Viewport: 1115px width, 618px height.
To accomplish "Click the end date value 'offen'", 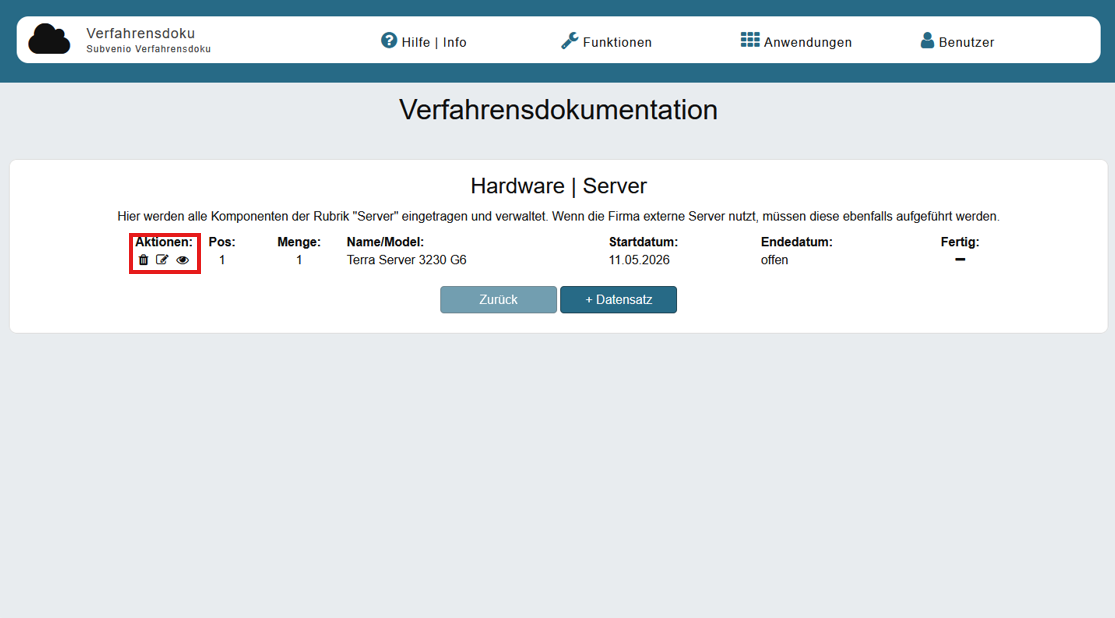I will tap(774, 260).
